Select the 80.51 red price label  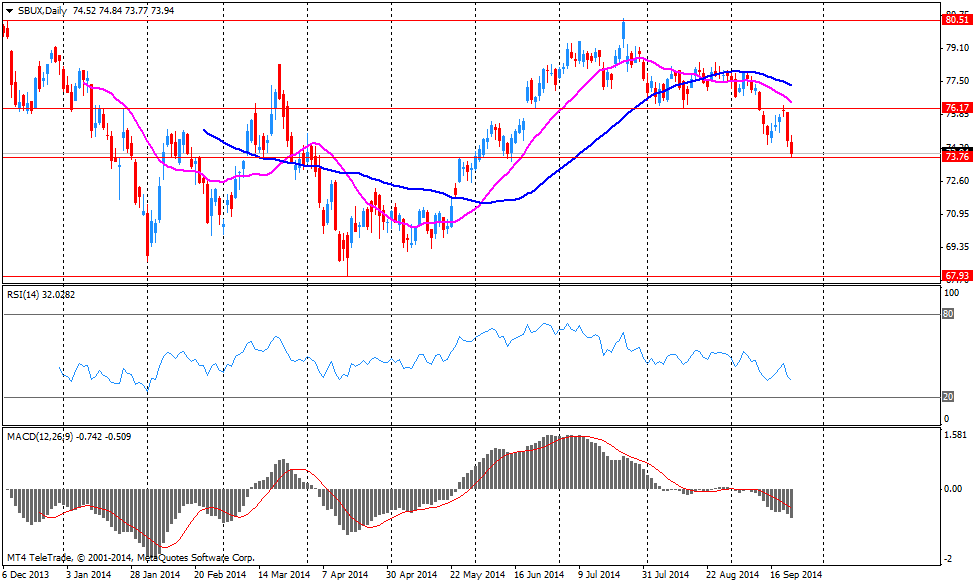pyautogui.click(x=957, y=18)
